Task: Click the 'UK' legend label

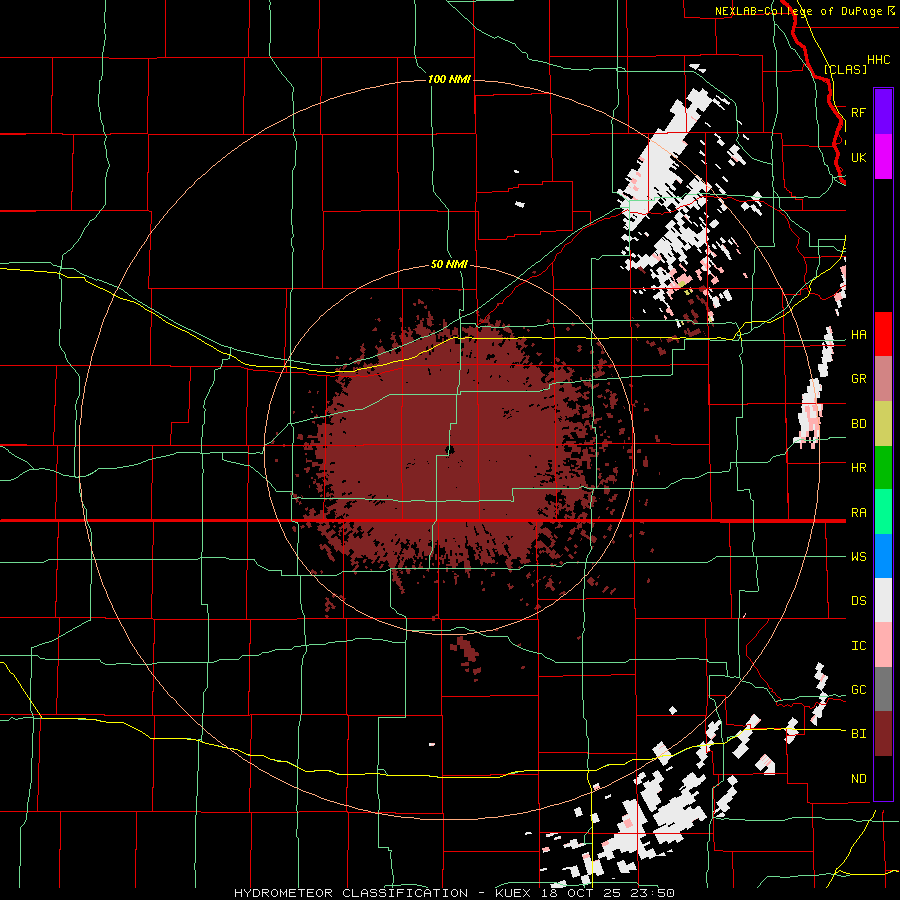Action: [x=858, y=157]
